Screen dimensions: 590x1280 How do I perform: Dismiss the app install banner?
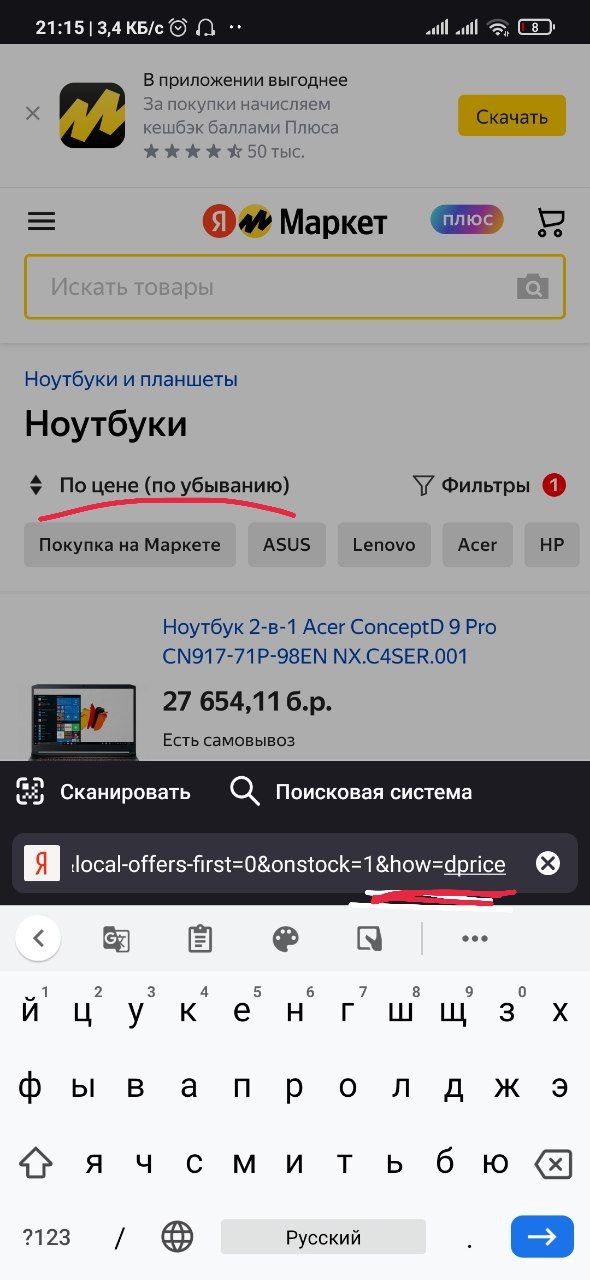tap(32, 114)
